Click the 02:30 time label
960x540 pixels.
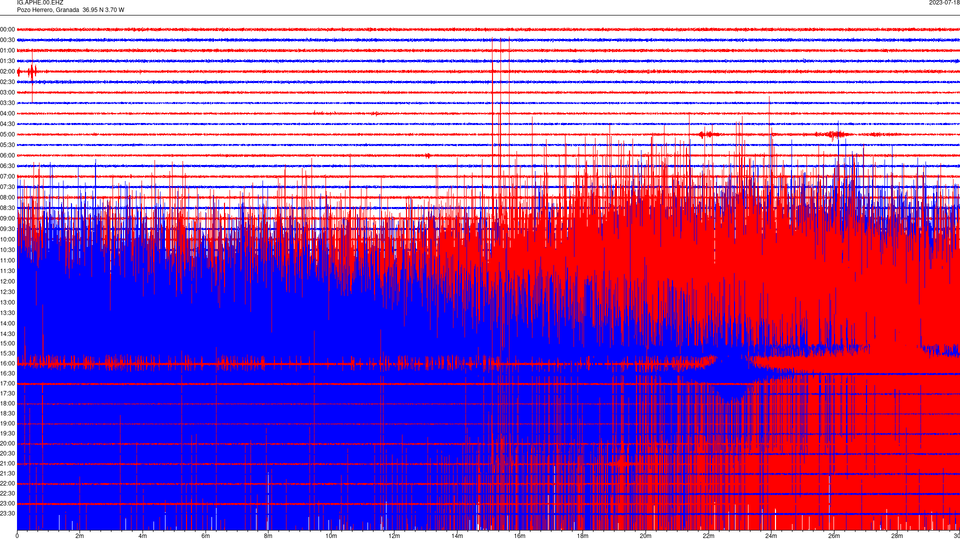click(7, 82)
